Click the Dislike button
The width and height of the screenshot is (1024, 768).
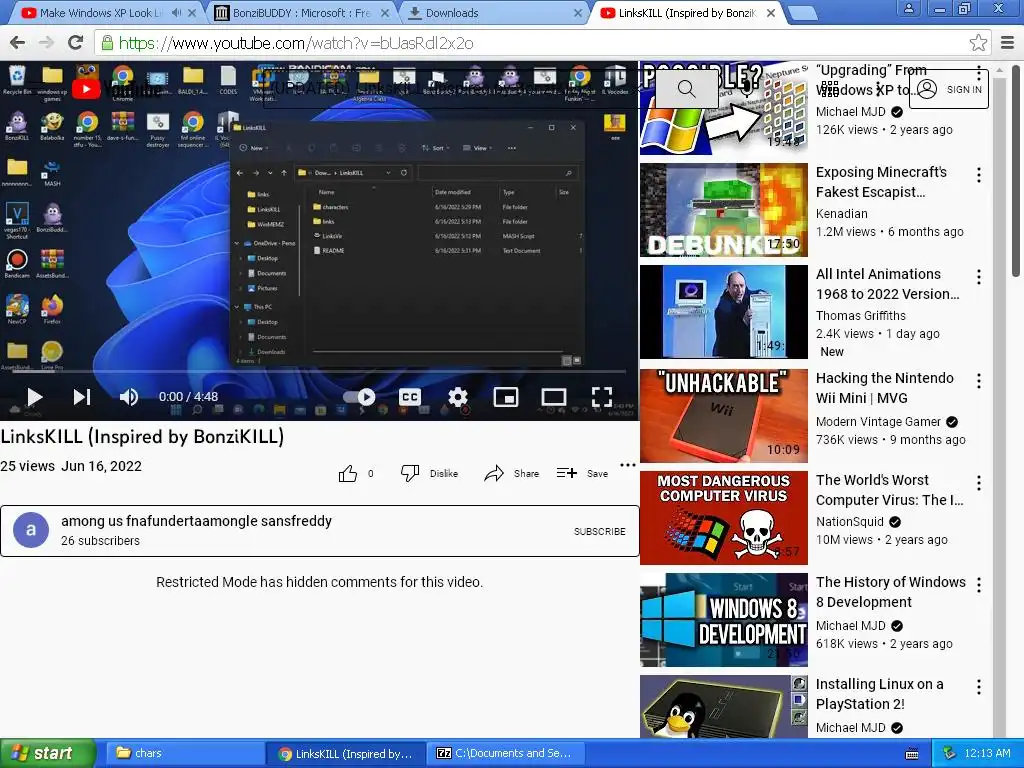[429, 473]
